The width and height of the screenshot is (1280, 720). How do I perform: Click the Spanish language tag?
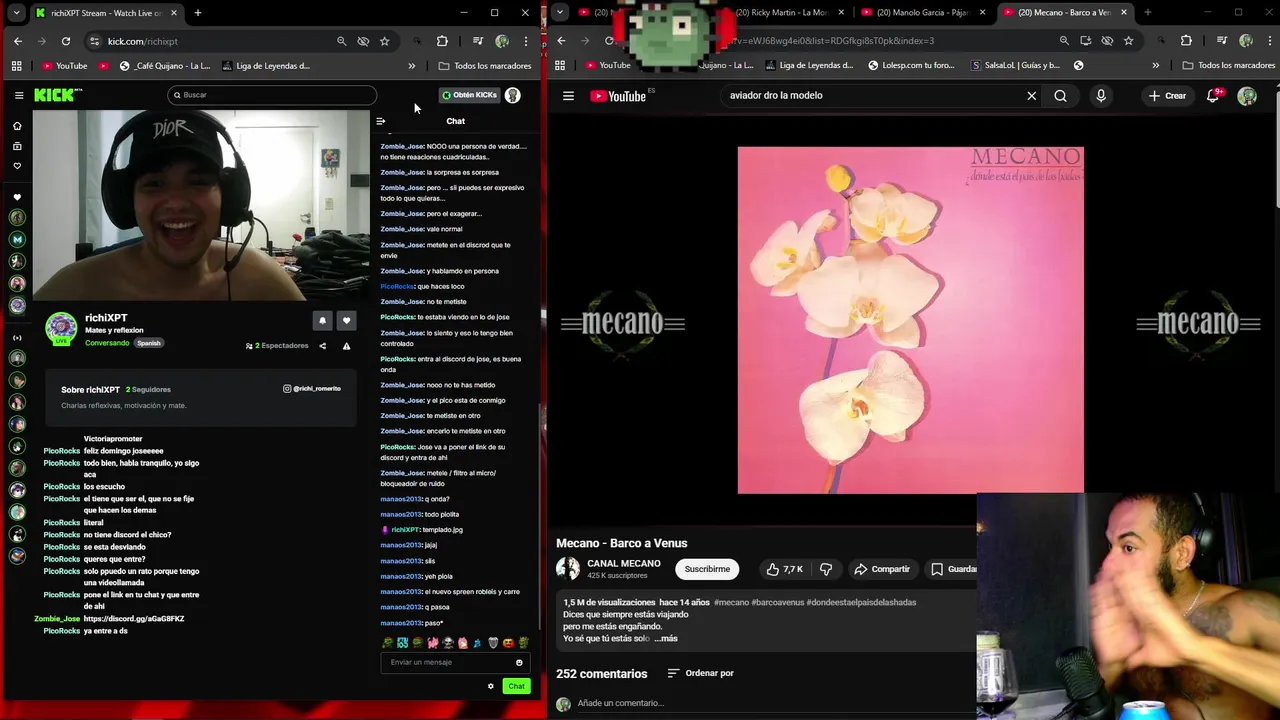click(149, 343)
